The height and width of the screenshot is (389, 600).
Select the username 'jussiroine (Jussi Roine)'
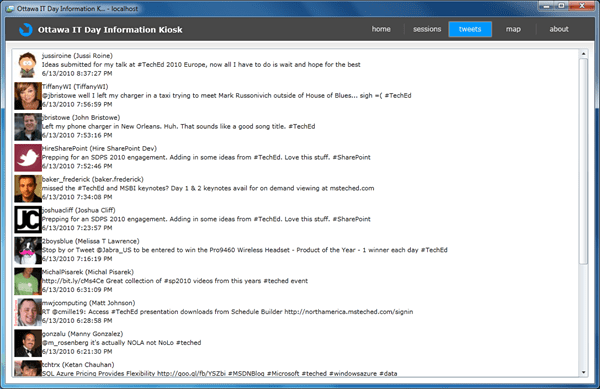(x=77, y=56)
